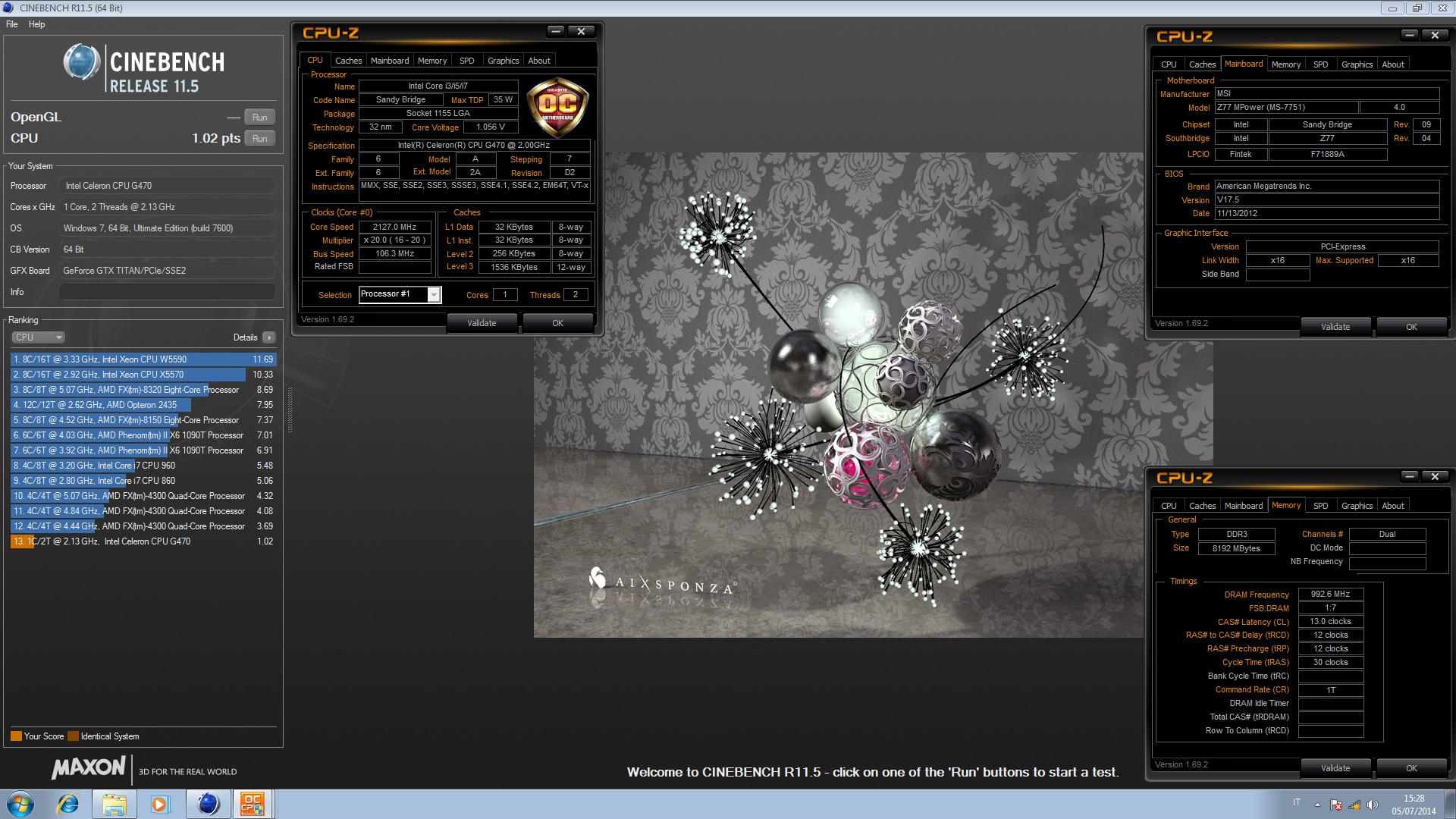Open the File menu
Image resolution: width=1456 pixels, height=819 pixels.
click(12, 24)
